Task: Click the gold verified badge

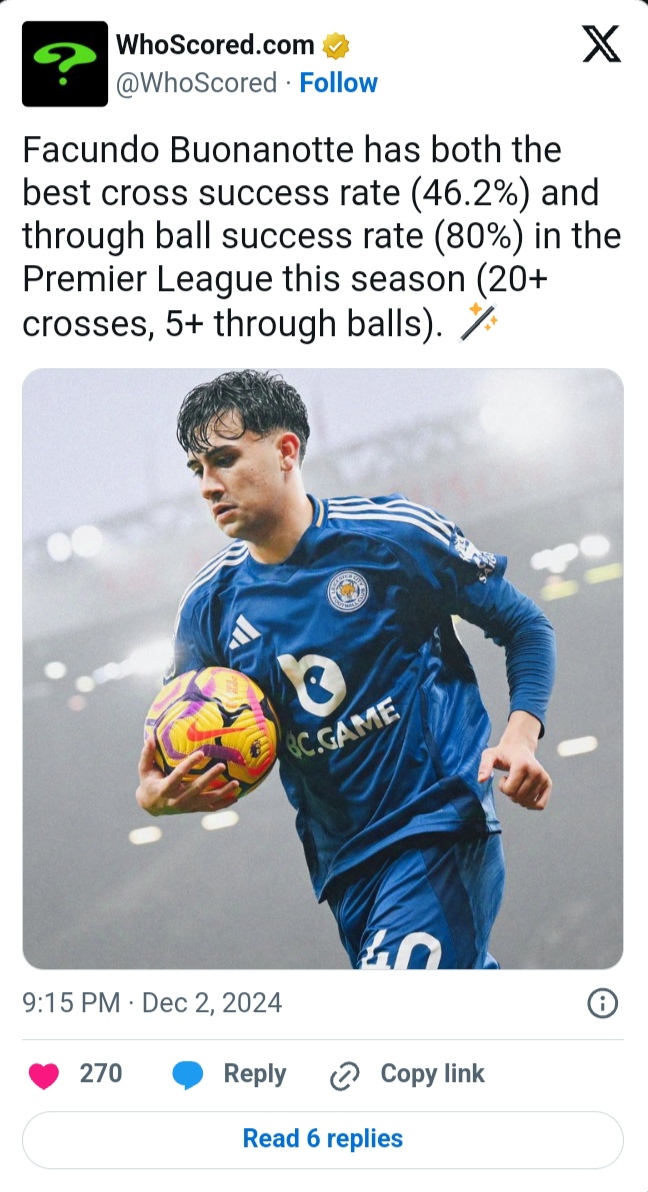Action: pyautogui.click(x=335, y=46)
